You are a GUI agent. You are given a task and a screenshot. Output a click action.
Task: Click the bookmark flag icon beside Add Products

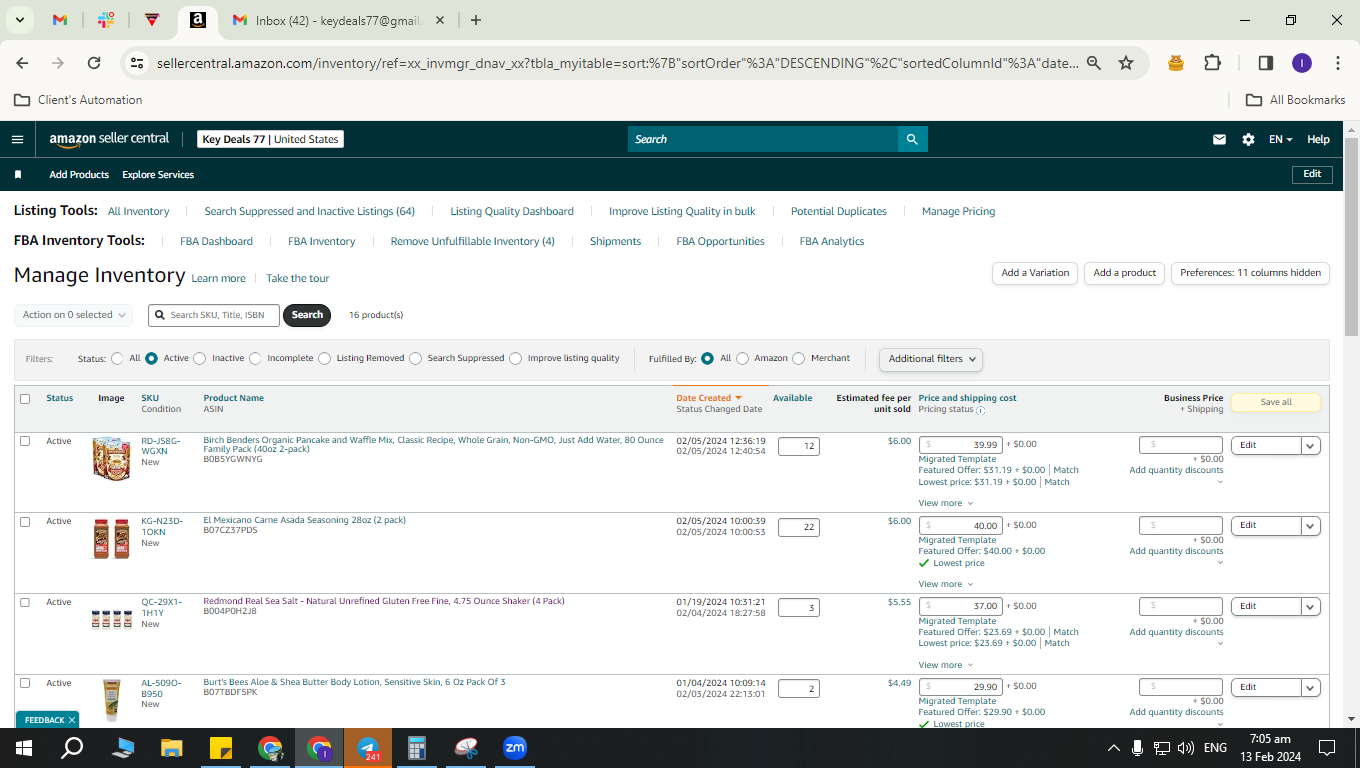click(18, 174)
